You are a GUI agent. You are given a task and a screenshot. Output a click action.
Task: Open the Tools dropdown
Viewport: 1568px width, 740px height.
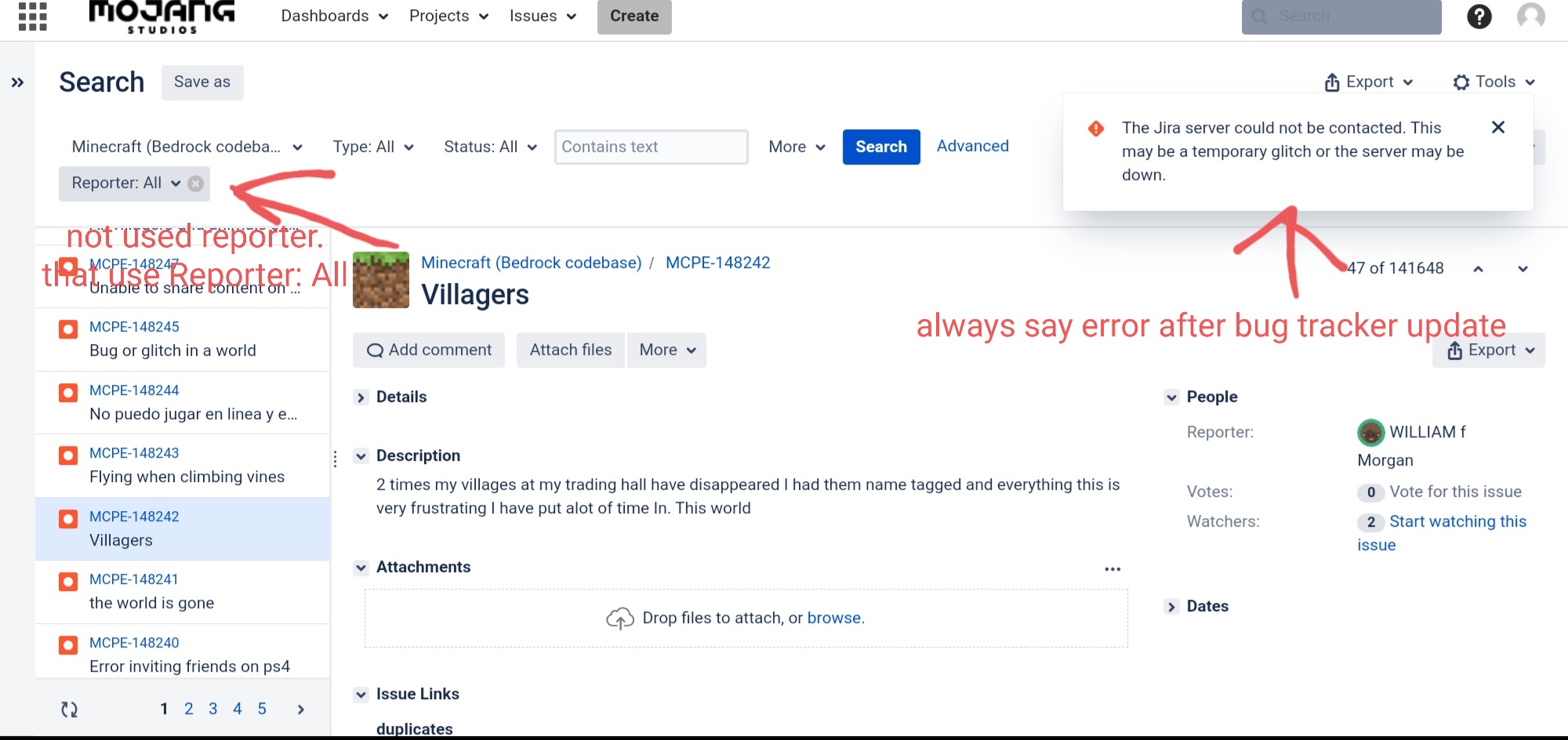1494,82
